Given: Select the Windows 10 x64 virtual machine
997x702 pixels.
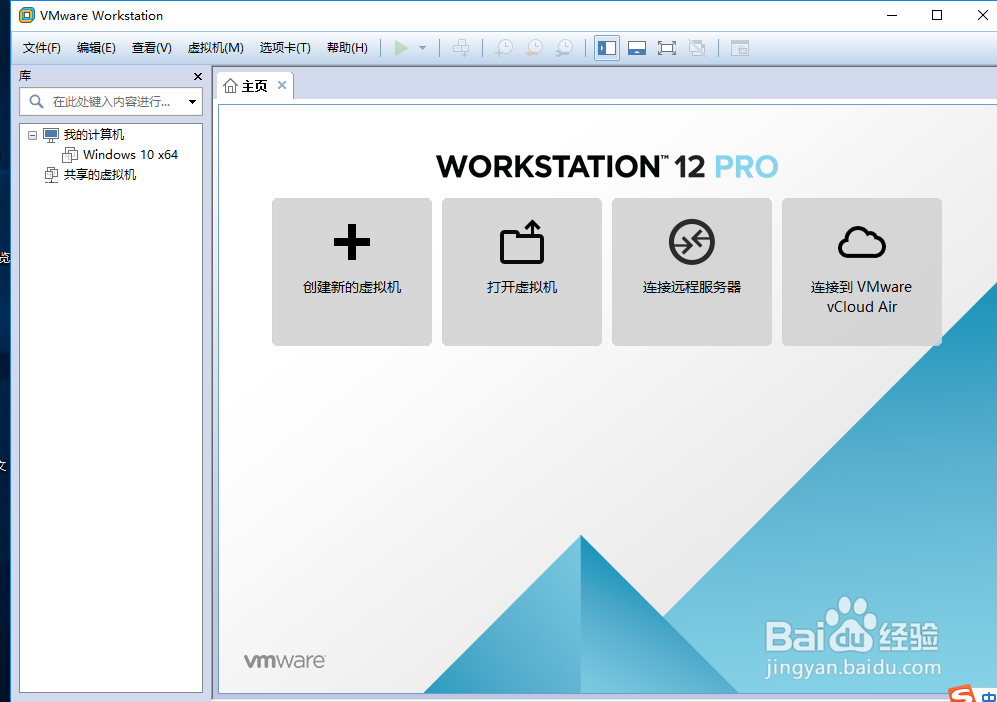Looking at the screenshot, I should point(130,155).
